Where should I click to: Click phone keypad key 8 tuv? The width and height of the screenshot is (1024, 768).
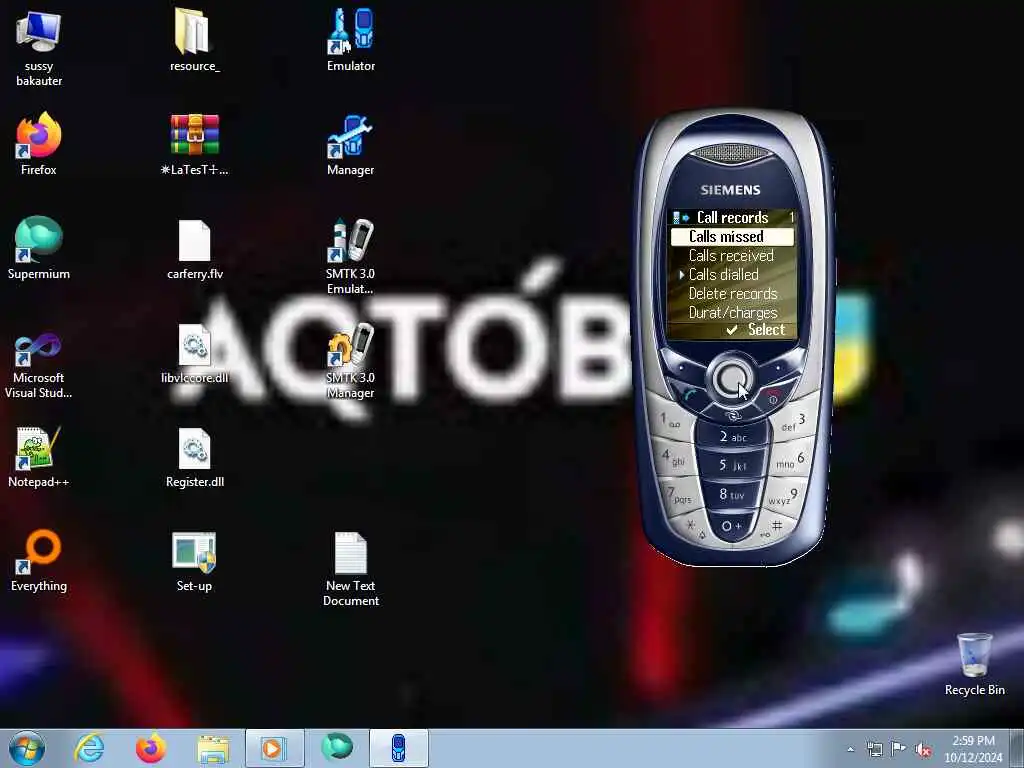(732, 494)
